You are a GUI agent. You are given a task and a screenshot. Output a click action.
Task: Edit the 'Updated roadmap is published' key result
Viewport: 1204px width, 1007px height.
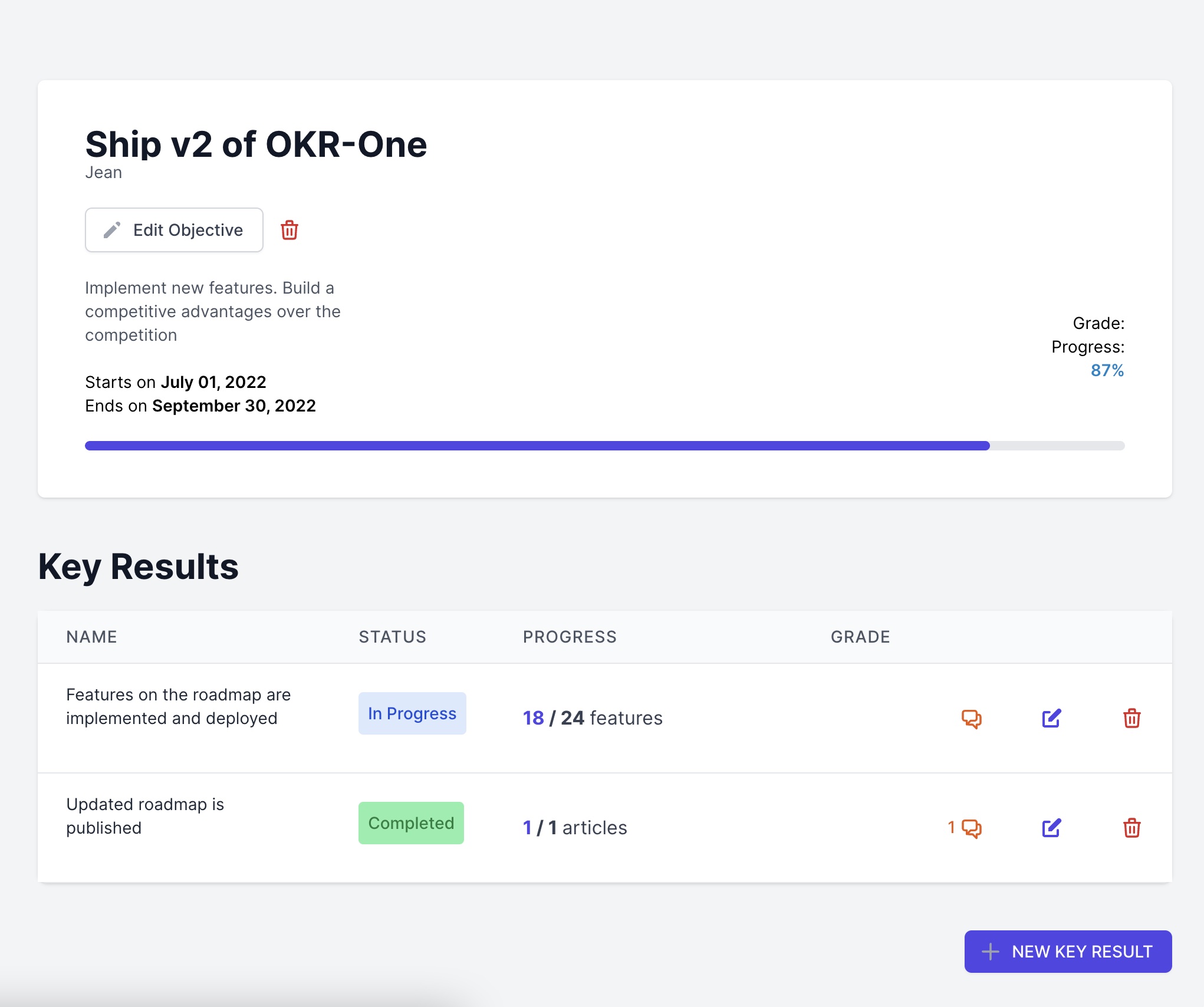[1051, 827]
